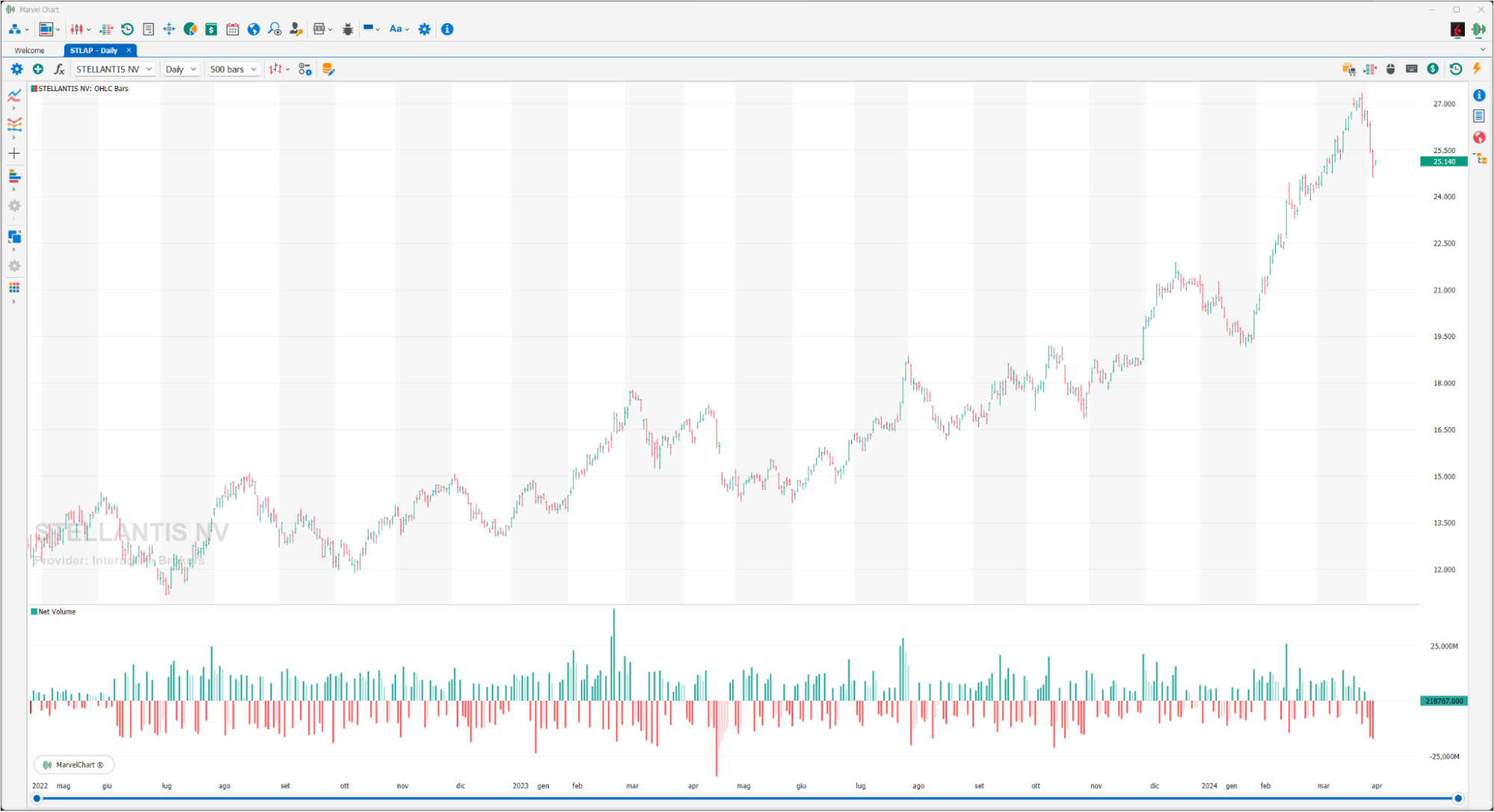Click the blue globe icon in top toolbar
Image resolution: width=1494 pixels, height=812 pixels.
[253, 29]
